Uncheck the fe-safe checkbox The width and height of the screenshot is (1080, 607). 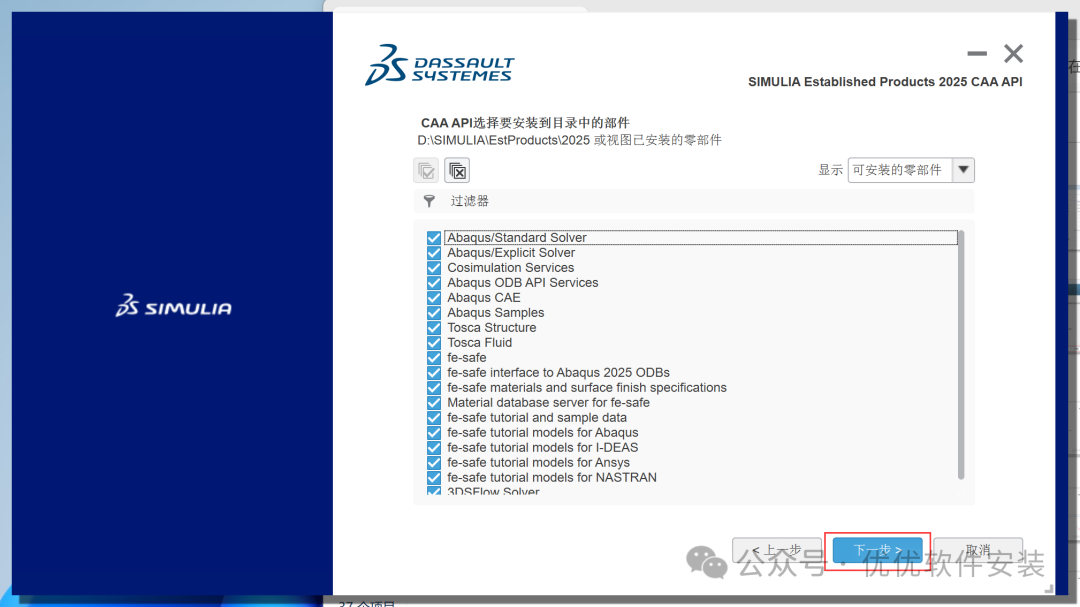pyautogui.click(x=434, y=358)
